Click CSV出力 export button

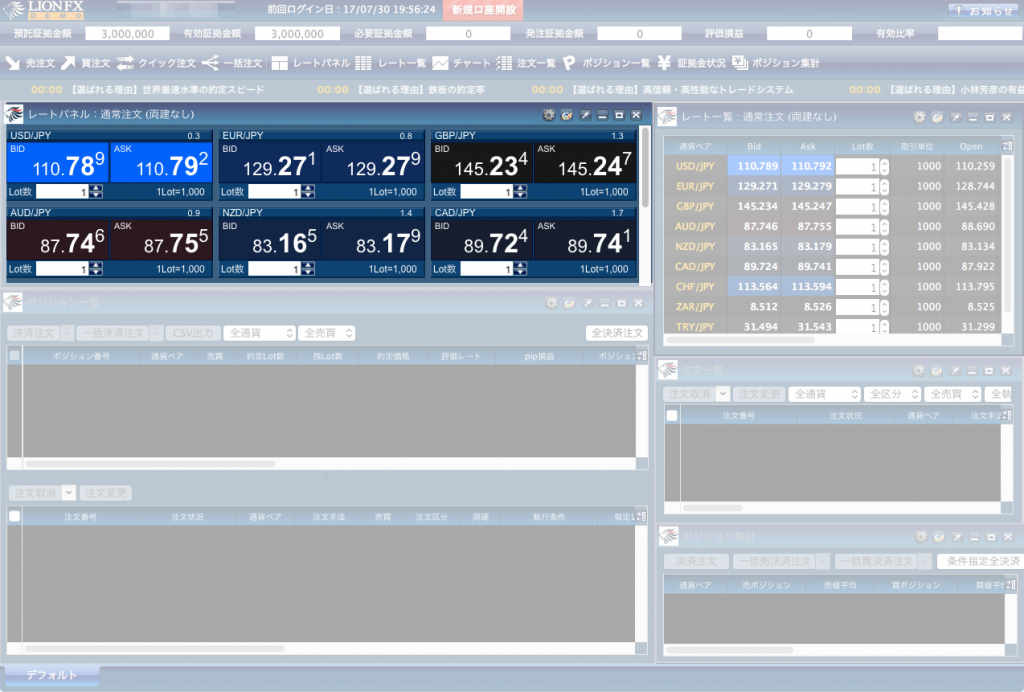[193, 333]
